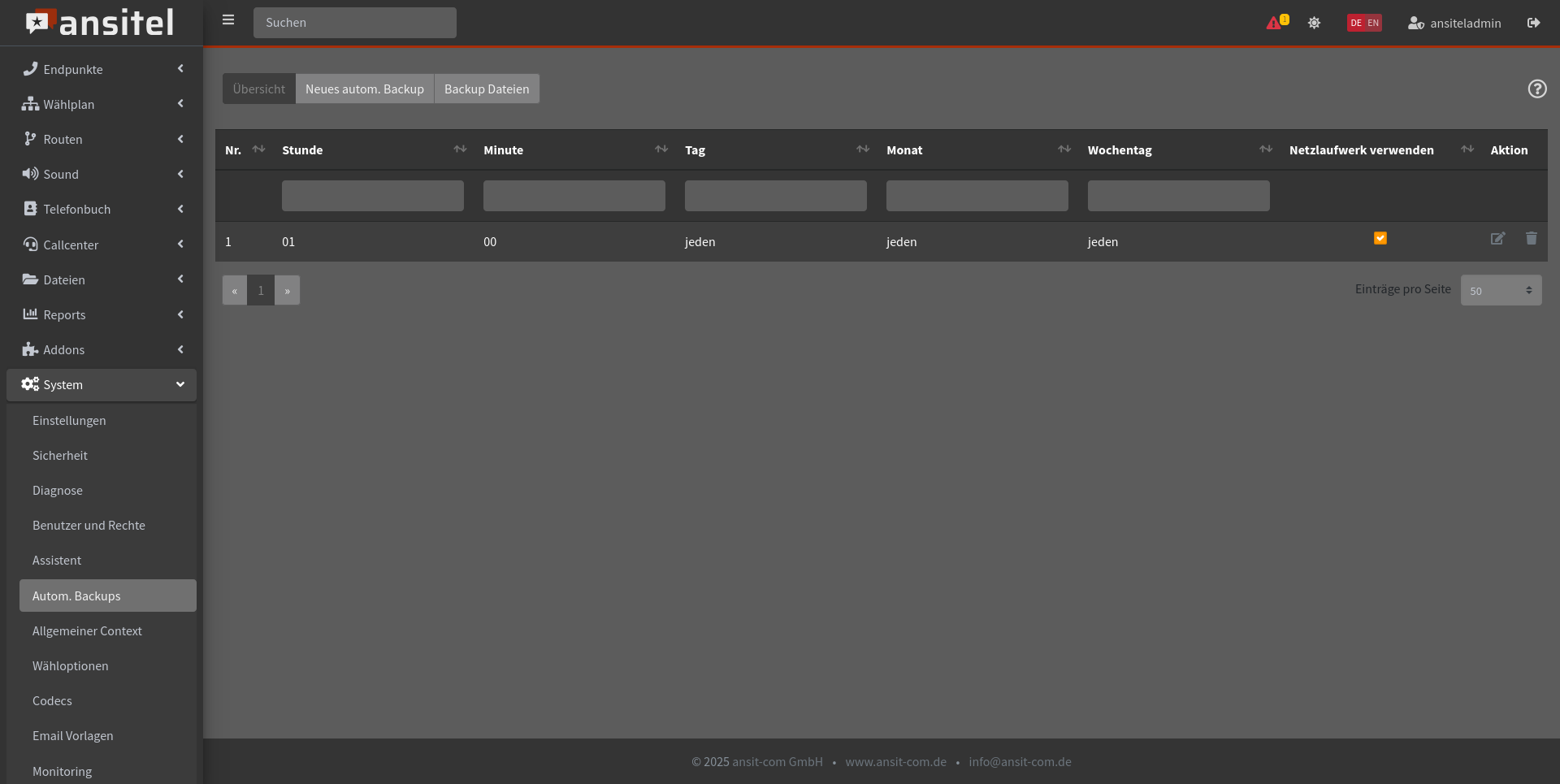
Task: Click the Endpunkte phone icon
Action: 30,69
